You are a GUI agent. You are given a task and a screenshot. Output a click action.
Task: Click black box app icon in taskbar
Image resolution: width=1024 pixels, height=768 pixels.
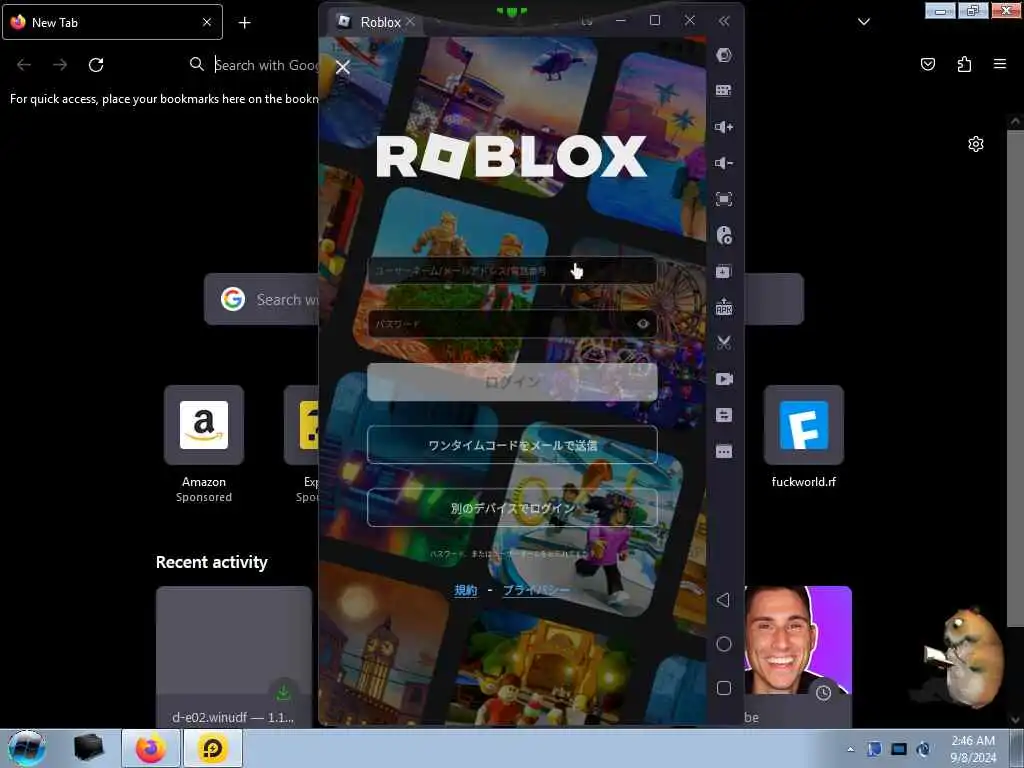pos(89,748)
